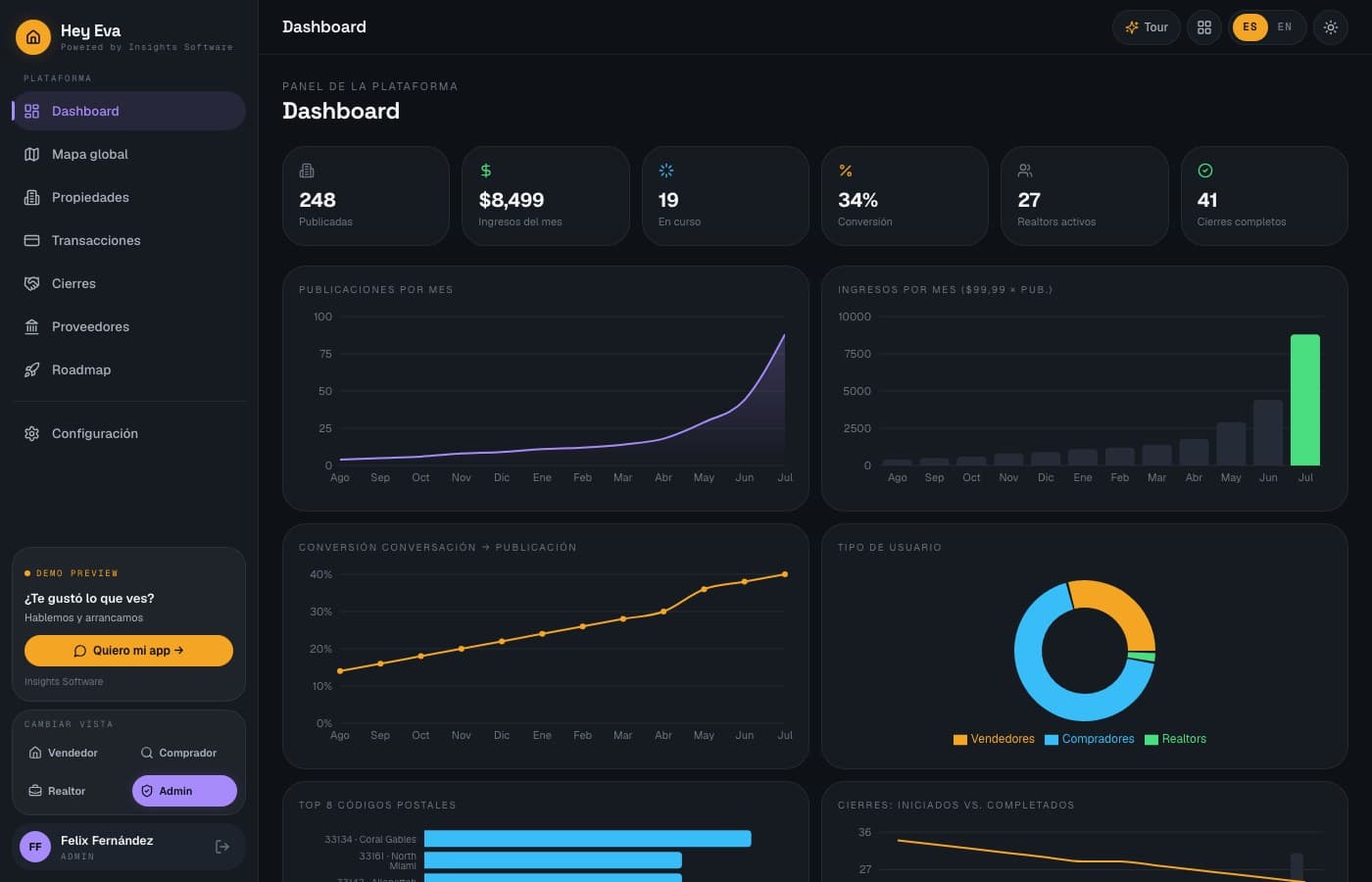Click the Transacciones card icon

(x=31, y=240)
